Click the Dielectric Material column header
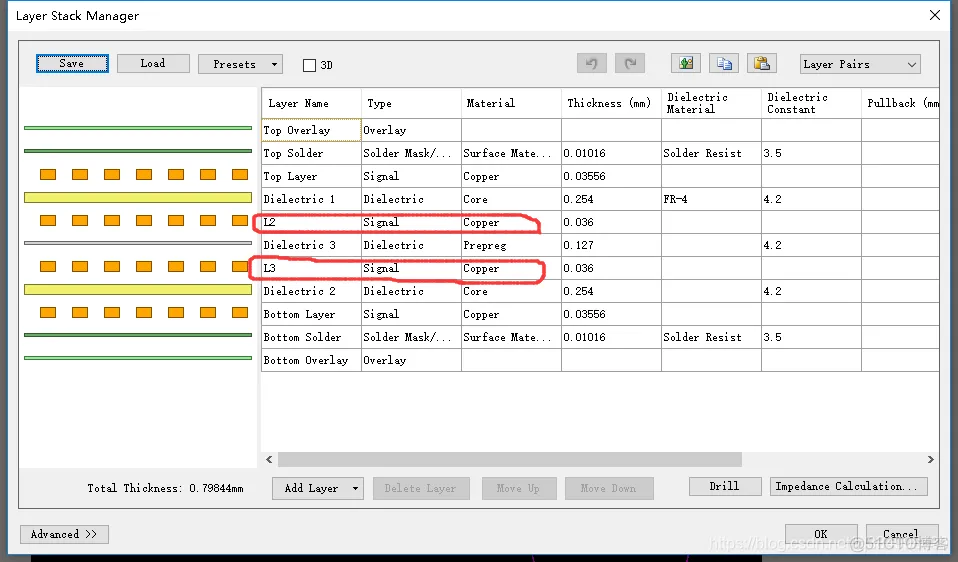Viewport: 958px width, 562px height. pyautogui.click(x=711, y=103)
